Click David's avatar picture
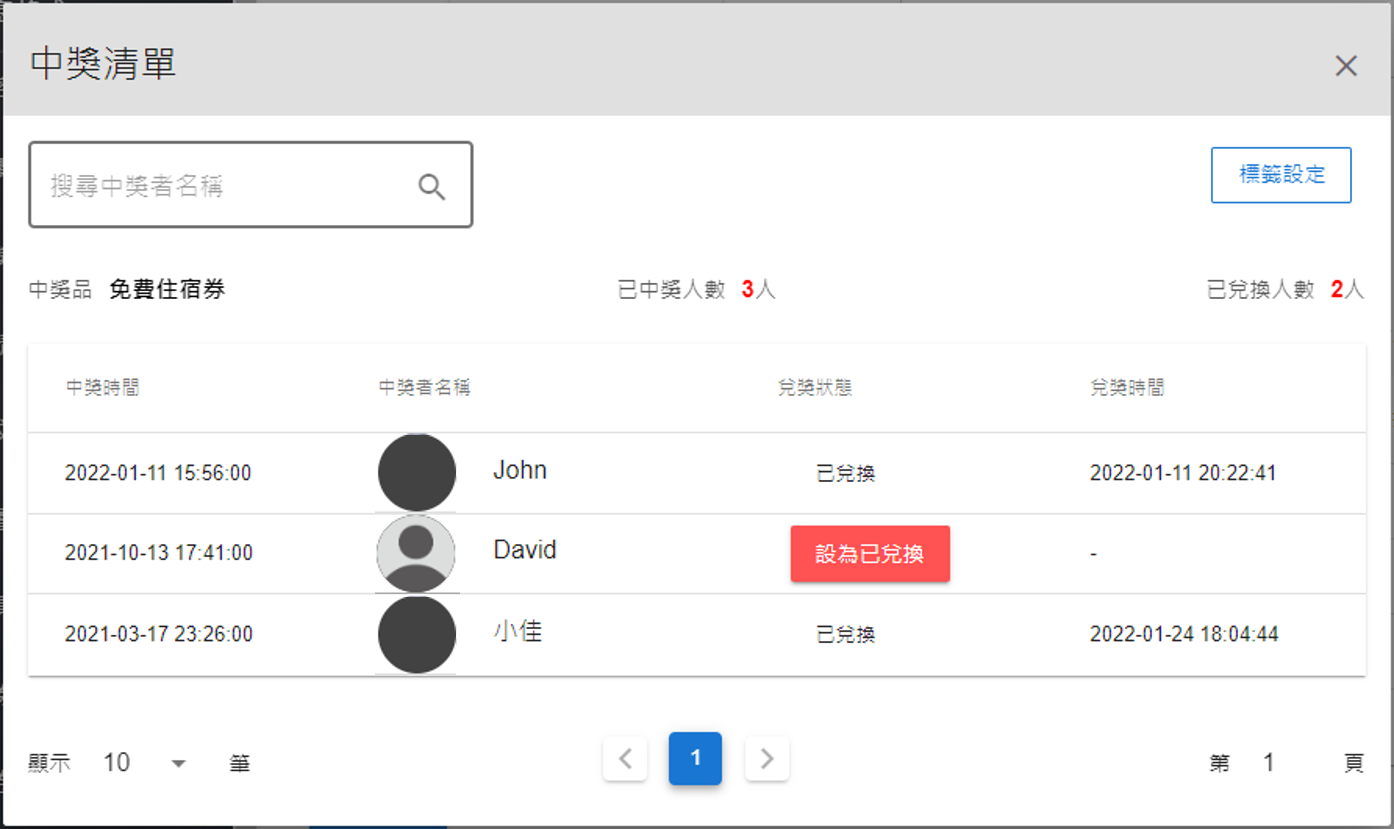1394x829 pixels. coord(416,553)
